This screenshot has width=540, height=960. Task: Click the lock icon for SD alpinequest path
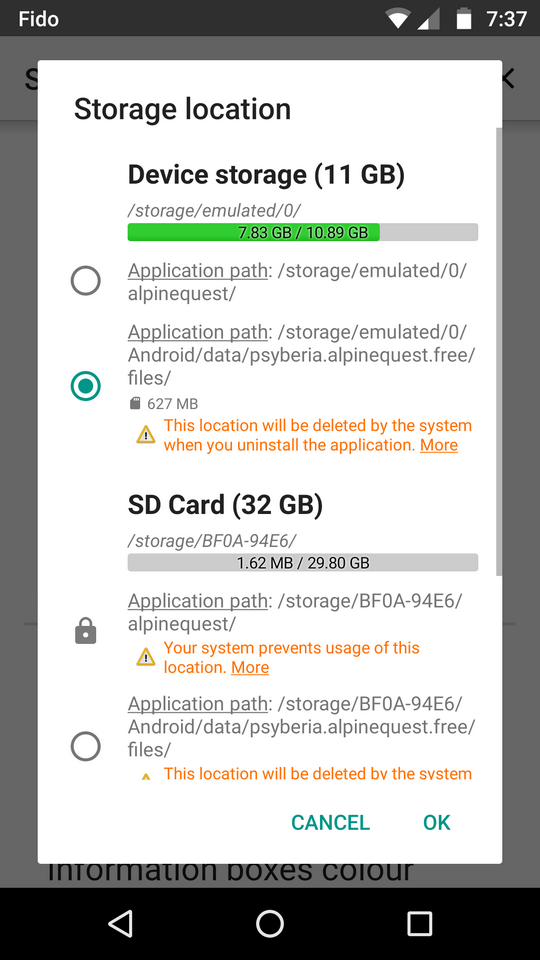[86, 631]
